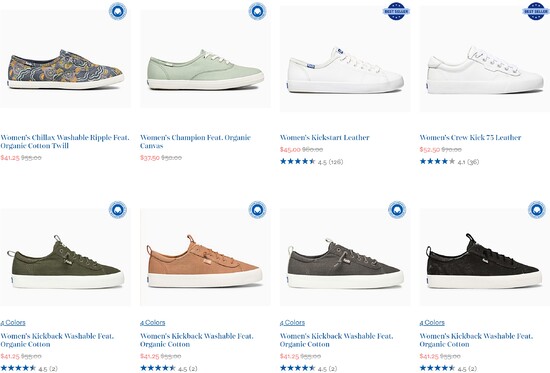Open Women's Champion Feat. Organic Canvas link
This screenshot has width=550, height=373.
(195, 141)
